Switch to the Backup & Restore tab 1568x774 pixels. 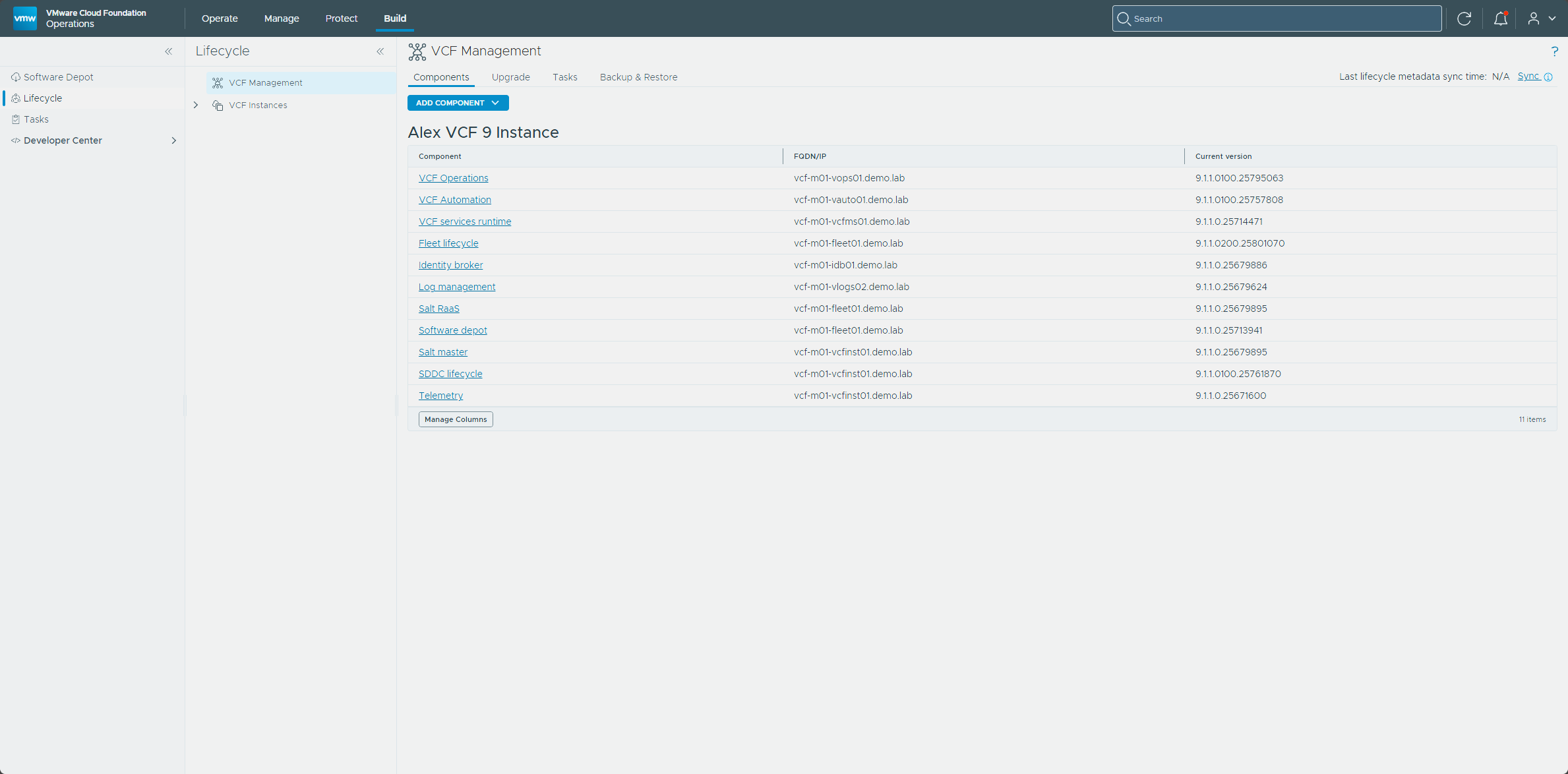point(638,77)
